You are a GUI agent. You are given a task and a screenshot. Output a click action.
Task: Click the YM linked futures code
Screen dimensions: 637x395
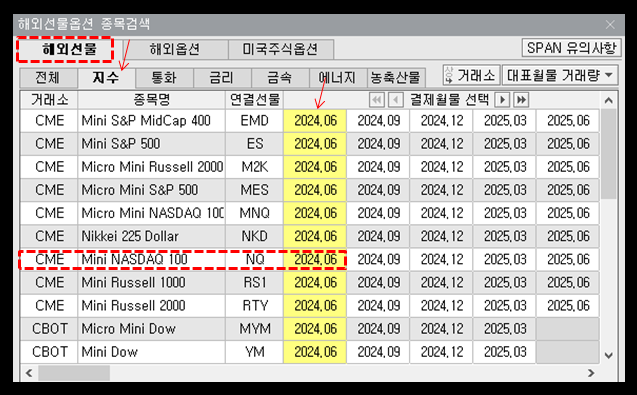255,352
